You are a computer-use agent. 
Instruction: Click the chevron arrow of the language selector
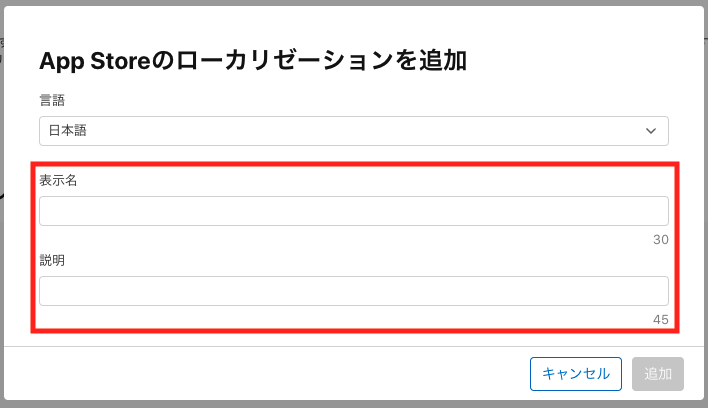pos(651,131)
